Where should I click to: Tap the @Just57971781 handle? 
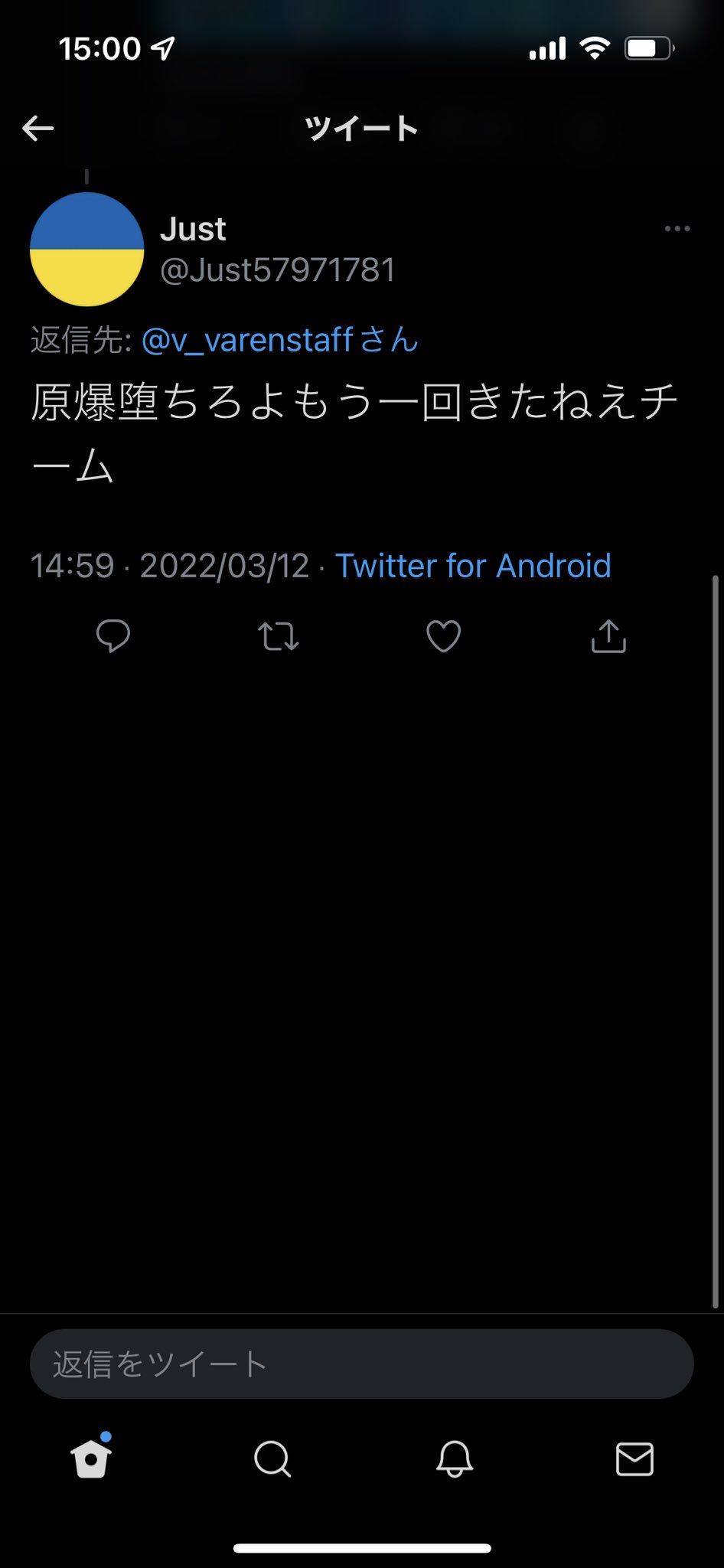tap(277, 269)
